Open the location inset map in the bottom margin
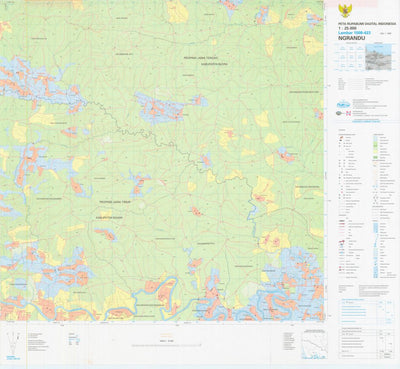 tap(314, 344)
